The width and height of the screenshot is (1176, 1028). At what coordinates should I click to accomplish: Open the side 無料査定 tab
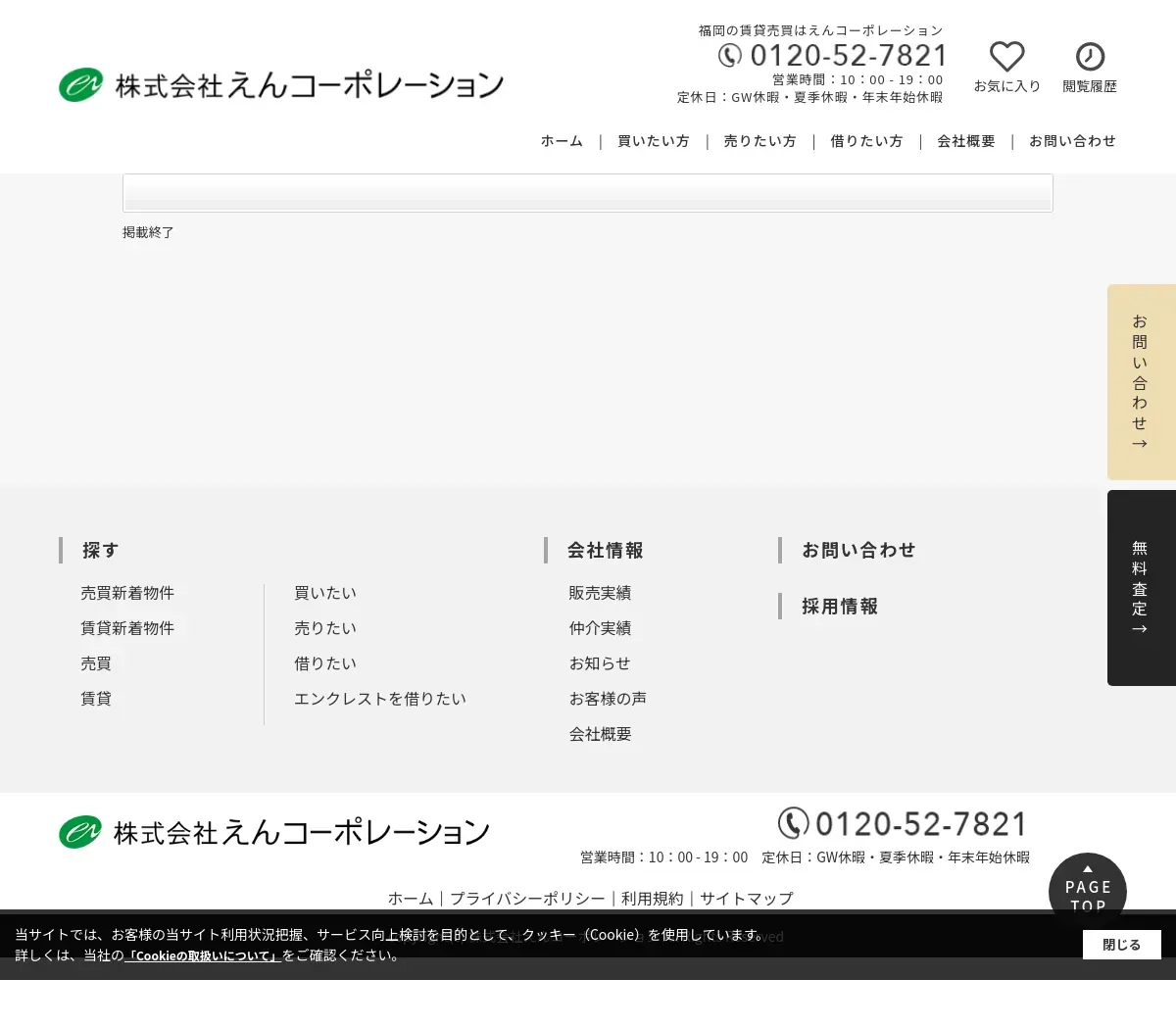(1142, 588)
